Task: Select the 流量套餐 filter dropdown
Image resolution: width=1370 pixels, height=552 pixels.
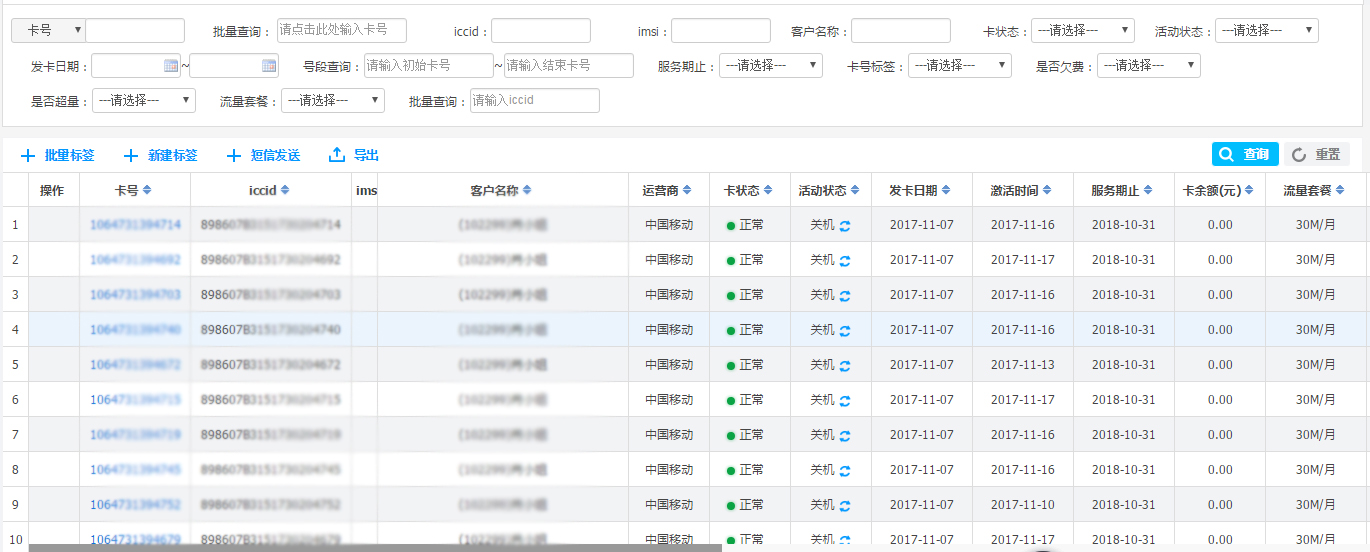Action: tap(332, 100)
